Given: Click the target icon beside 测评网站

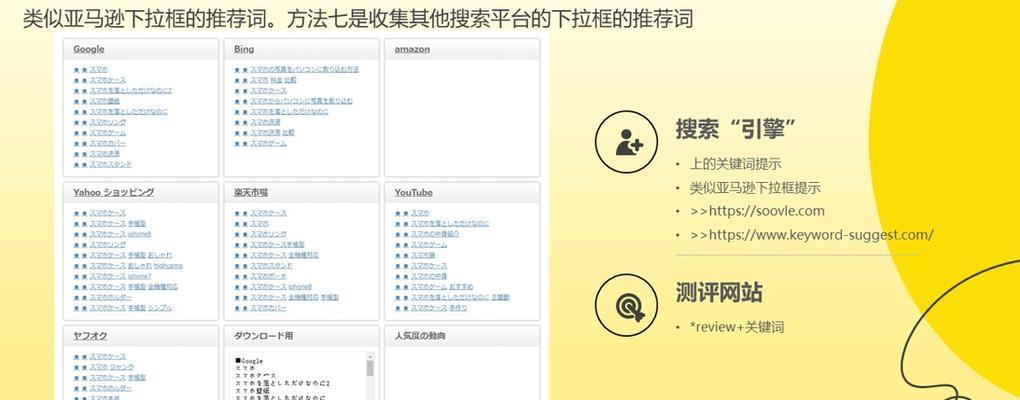Looking at the screenshot, I should [x=626, y=305].
